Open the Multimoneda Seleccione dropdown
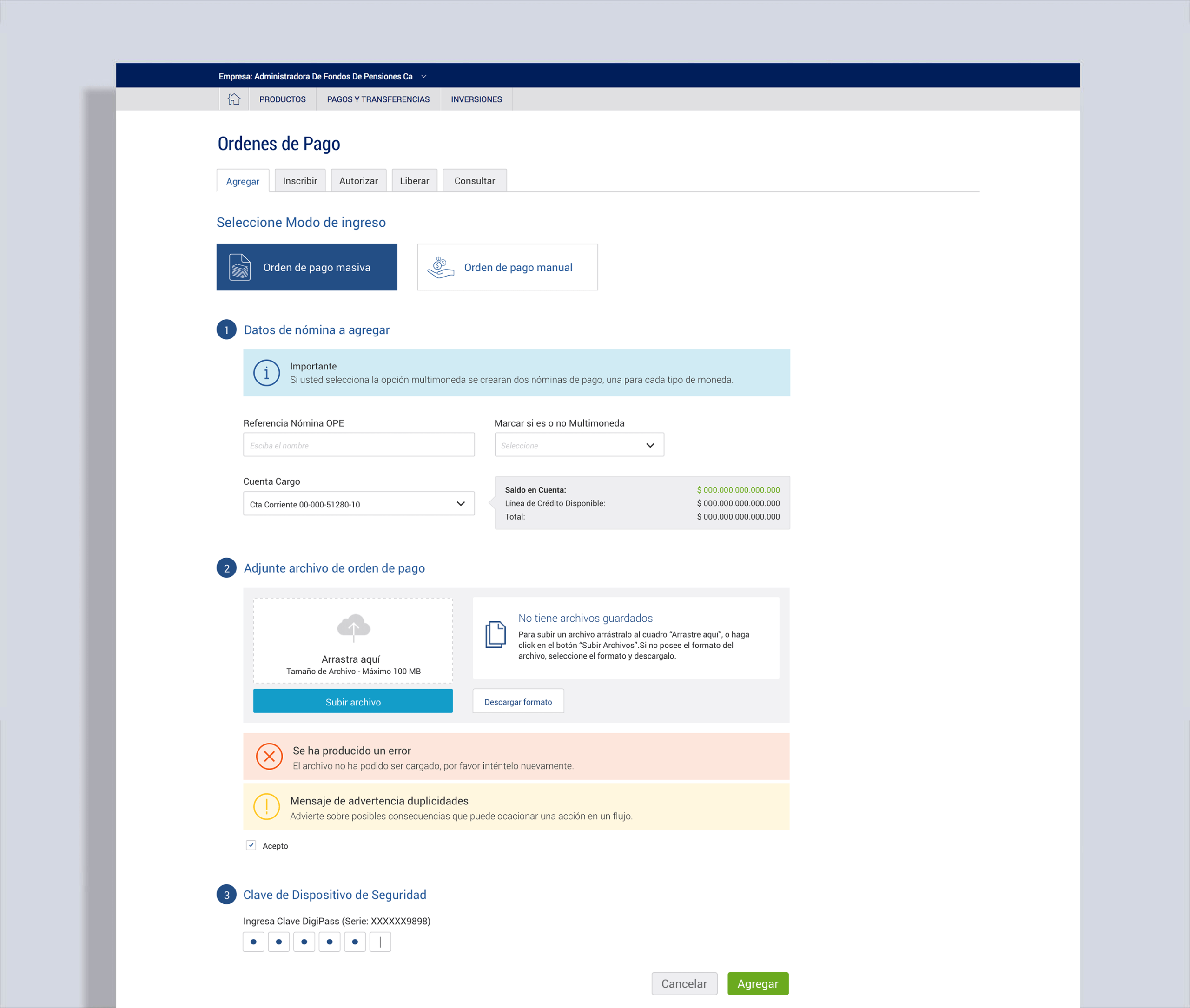This screenshot has height=1008, width=1190. click(x=579, y=445)
